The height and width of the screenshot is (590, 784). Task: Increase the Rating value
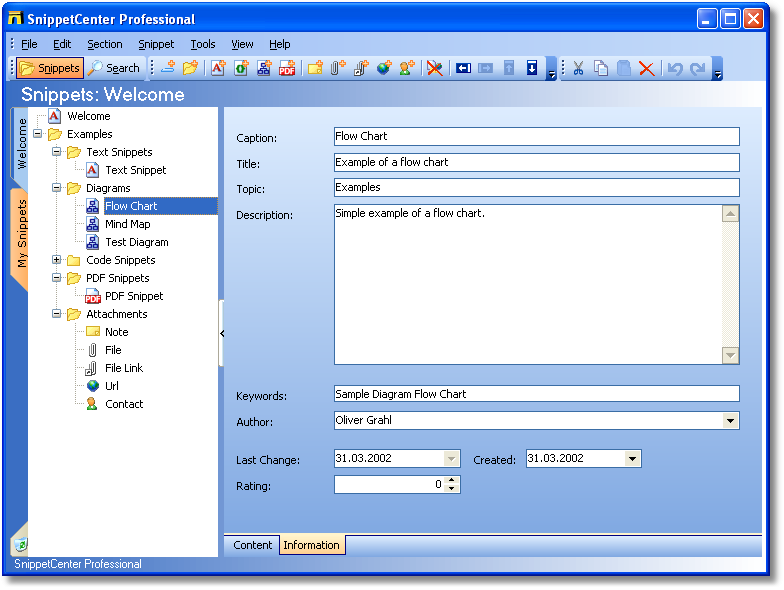(x=452, y=480)
